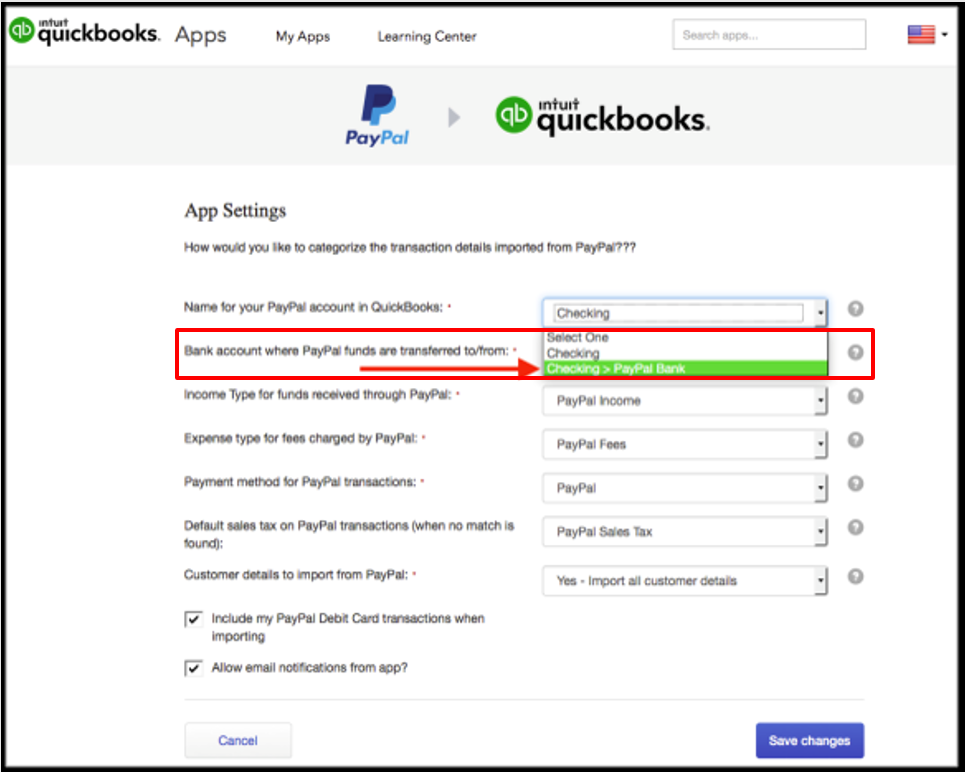Open help icon beside Customer details import
Viewport: 965px width, 772px height.
(x=855, y=576)
